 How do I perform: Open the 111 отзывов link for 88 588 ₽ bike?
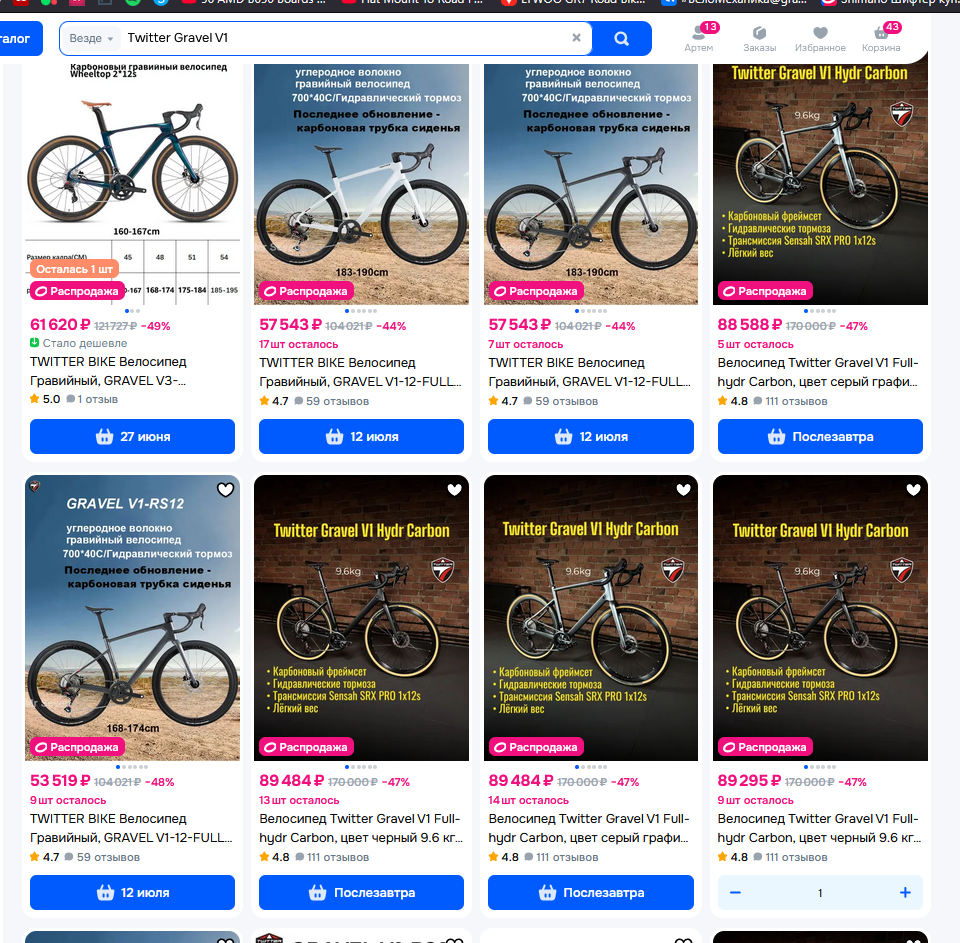796,402
